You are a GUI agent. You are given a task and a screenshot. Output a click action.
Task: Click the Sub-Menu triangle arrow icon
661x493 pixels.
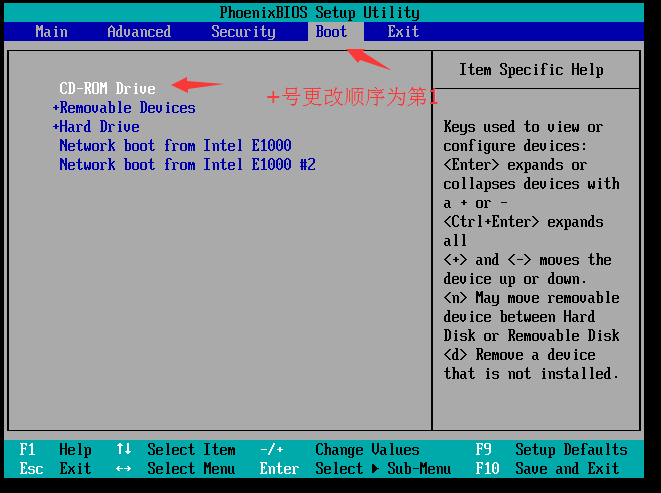pyautogui.click(x=375, y=469)
